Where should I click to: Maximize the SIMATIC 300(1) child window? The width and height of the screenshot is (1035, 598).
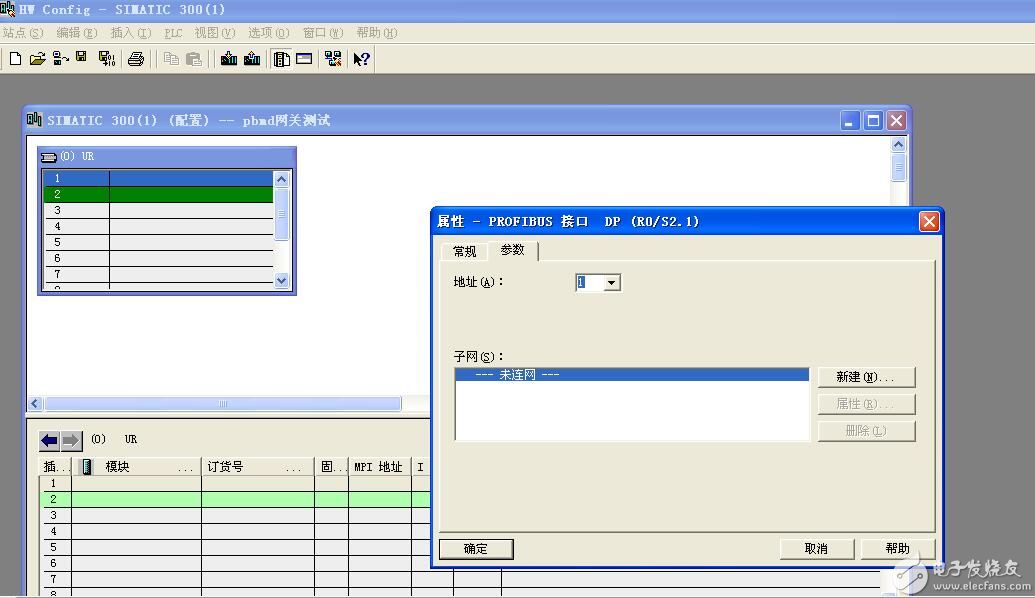point(873,121)
